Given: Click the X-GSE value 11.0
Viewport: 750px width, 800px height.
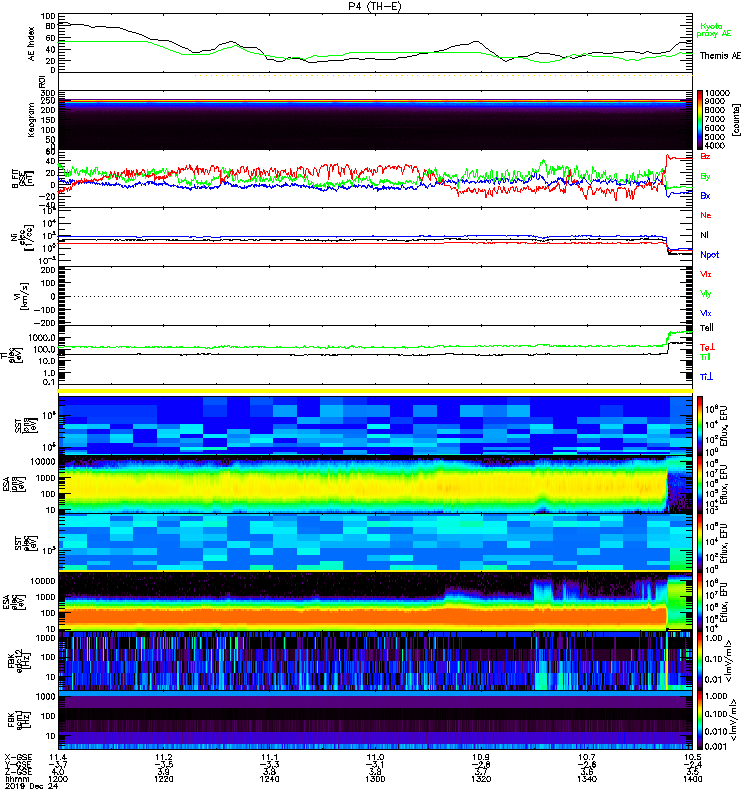Looking at the screenshot, I should [375, 757].
